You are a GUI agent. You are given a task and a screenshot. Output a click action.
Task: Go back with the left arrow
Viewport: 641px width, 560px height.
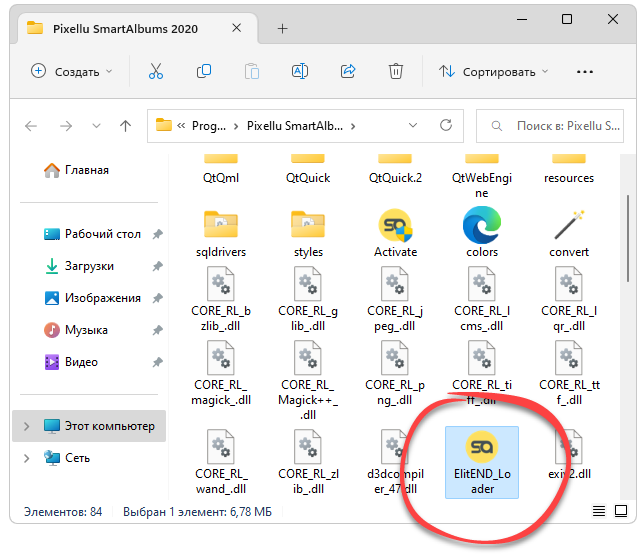point(31,126)
